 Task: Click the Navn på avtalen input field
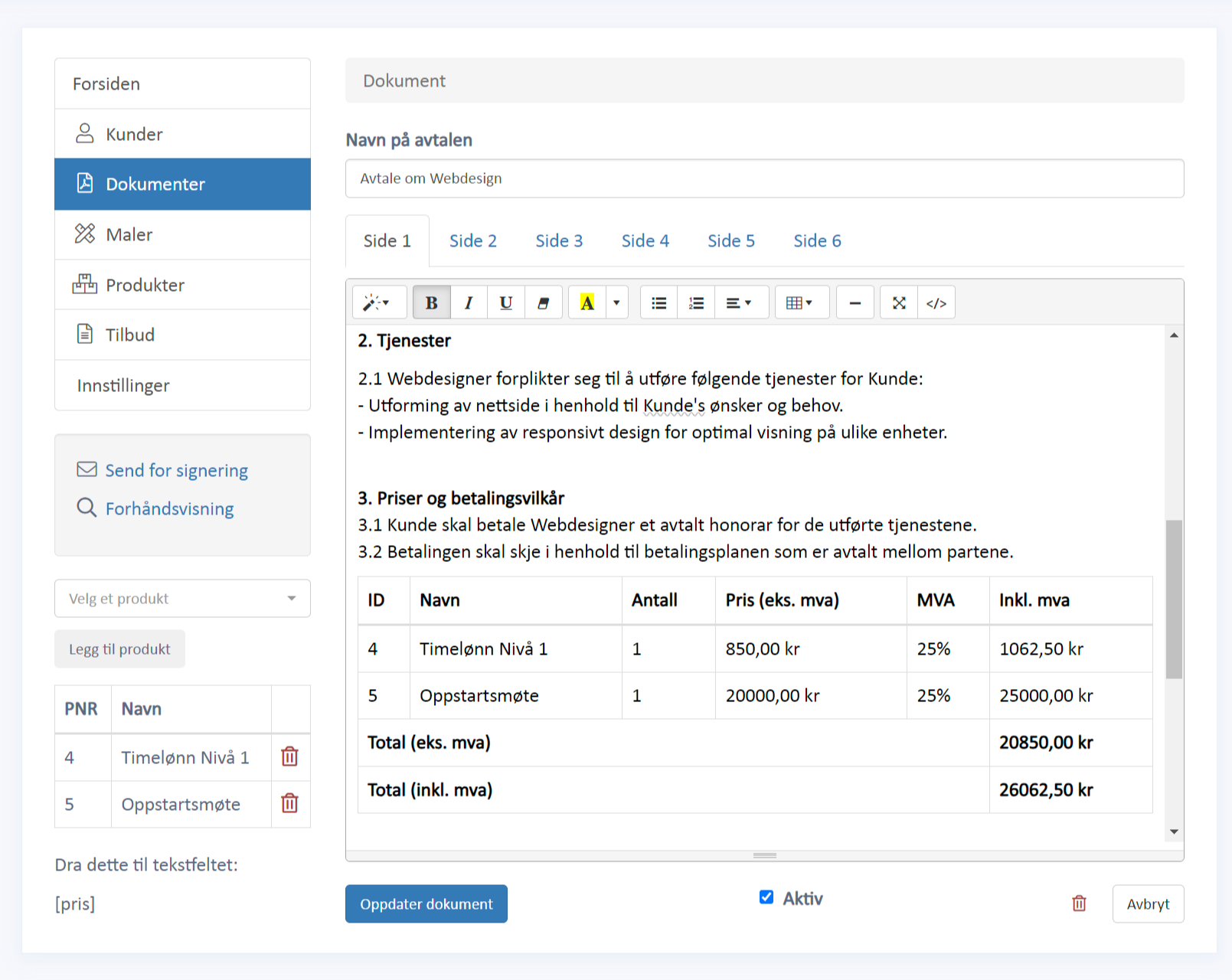click(765, 178)
